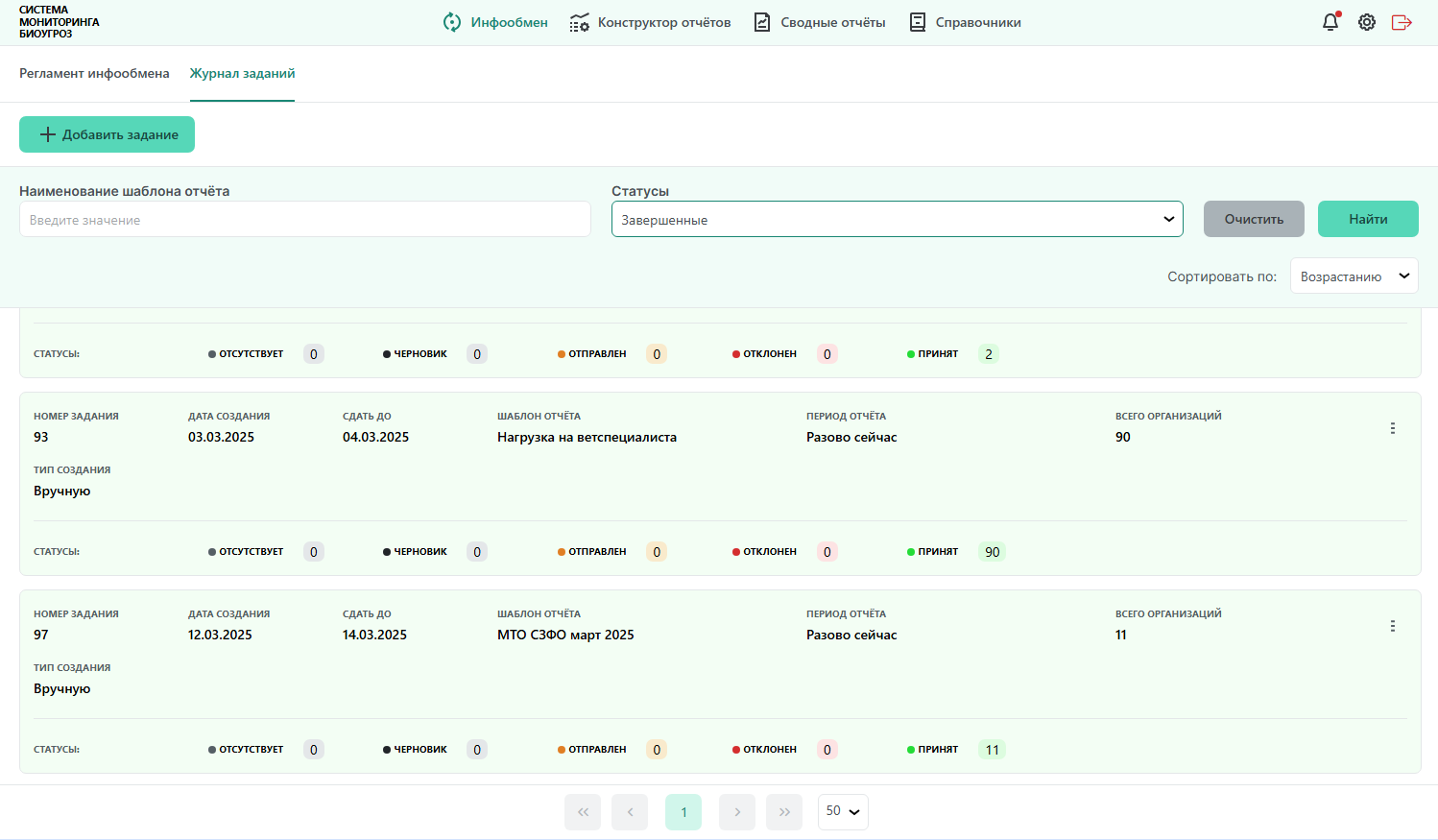The height and width of the screenshot is (840, 1438).
Task: Open the notifications bell icon
Action: tap(1330, 22)
